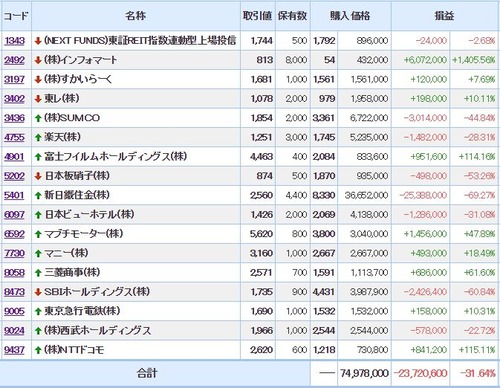Select the 8,000 holdings cell

(293, 60)
